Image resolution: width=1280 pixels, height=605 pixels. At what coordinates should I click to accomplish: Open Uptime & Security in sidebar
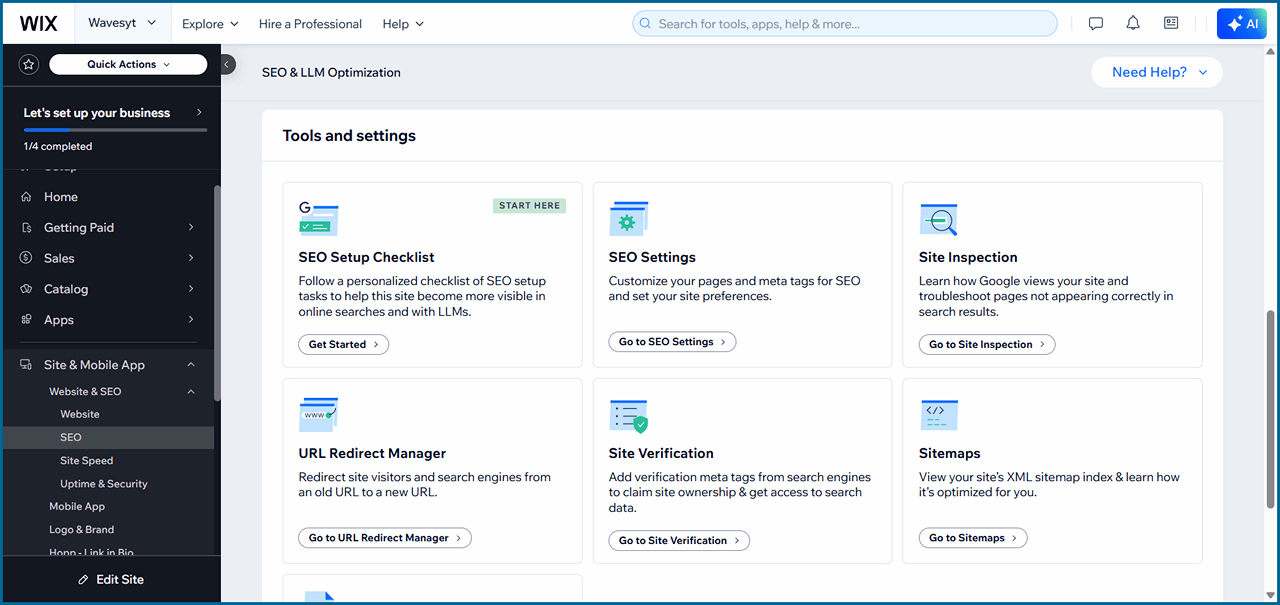[104, 484]
